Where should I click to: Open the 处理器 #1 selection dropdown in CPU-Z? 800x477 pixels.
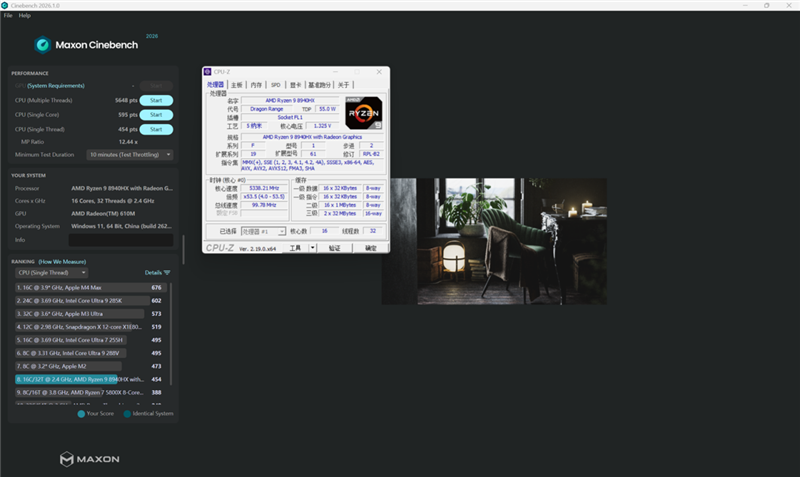coord(263,232)
